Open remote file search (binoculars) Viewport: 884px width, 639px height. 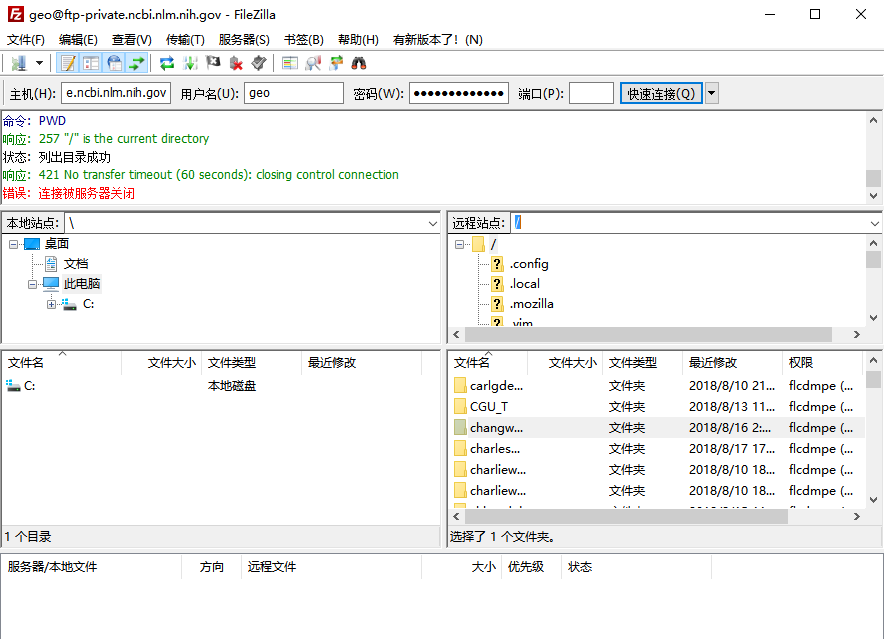[x=357, y=62]
